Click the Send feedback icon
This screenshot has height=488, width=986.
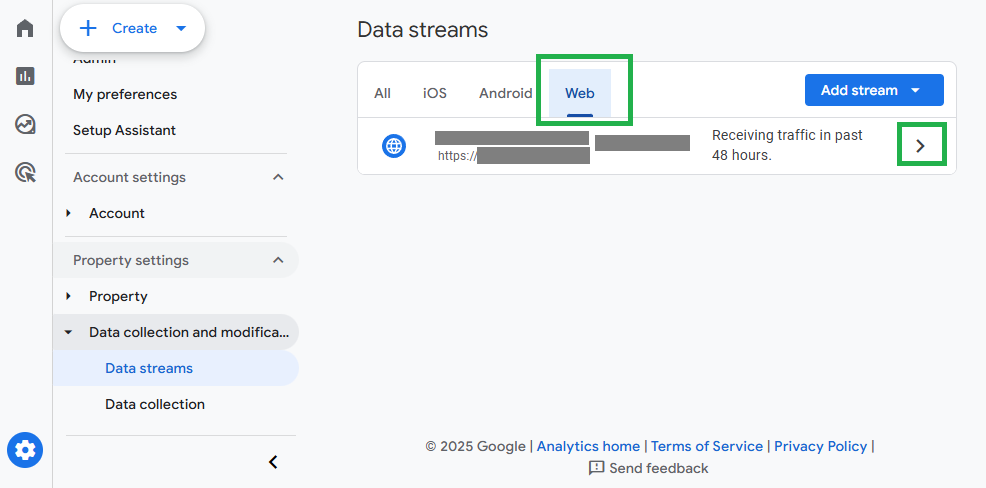(x=596, y=468)
